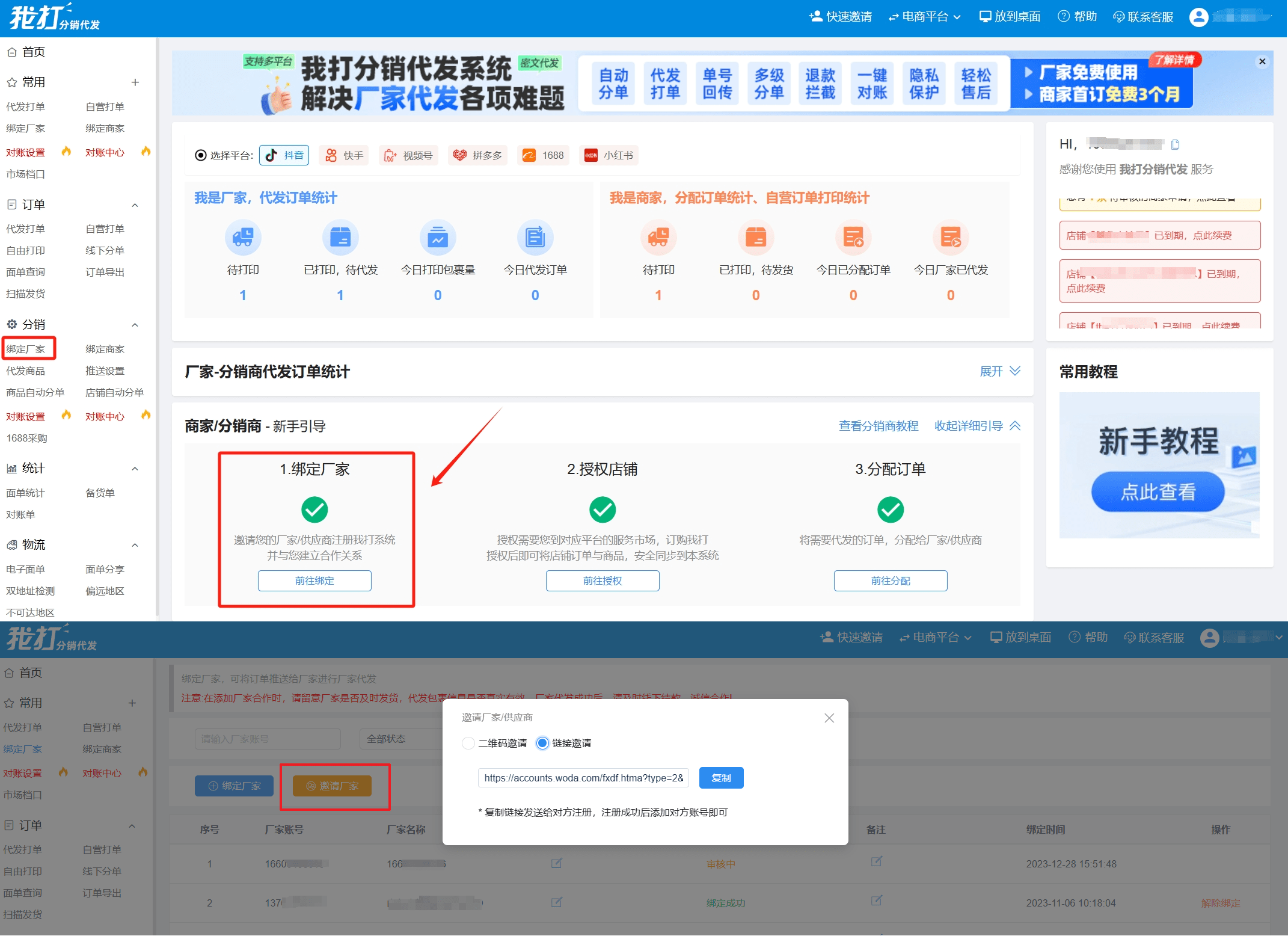Click the orange 待打印 truck icon in the 我是商家 section

click(x=658, y=238)
